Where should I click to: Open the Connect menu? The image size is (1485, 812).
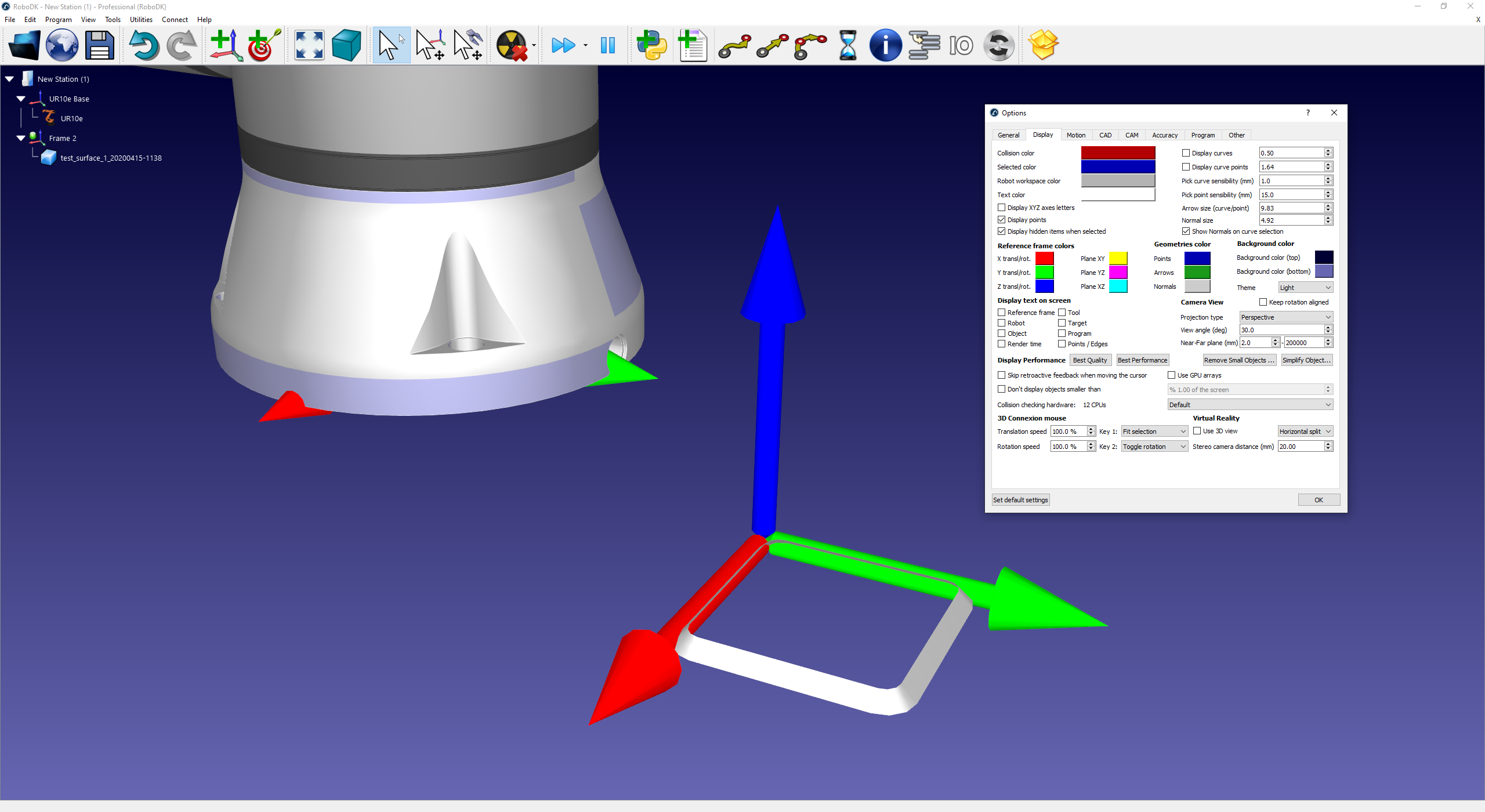(x=175, y=20)
